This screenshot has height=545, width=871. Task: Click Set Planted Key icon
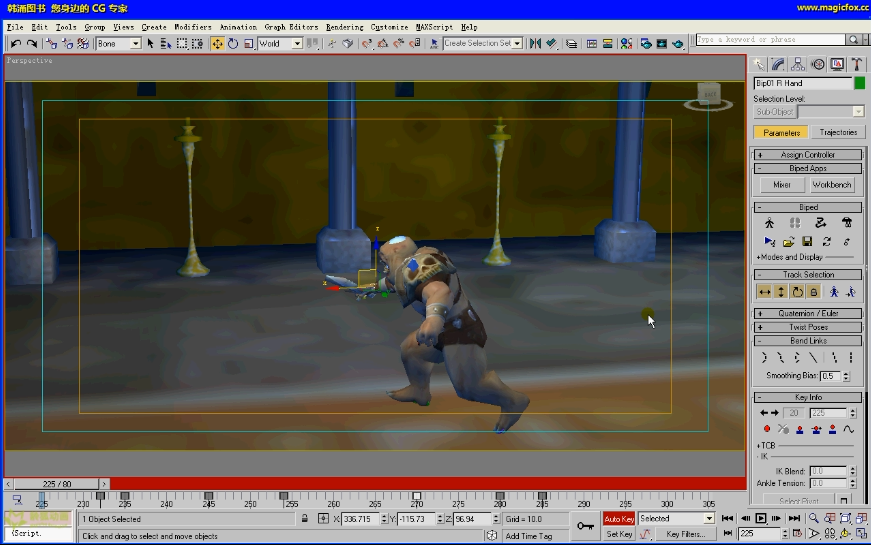(799, 429)
